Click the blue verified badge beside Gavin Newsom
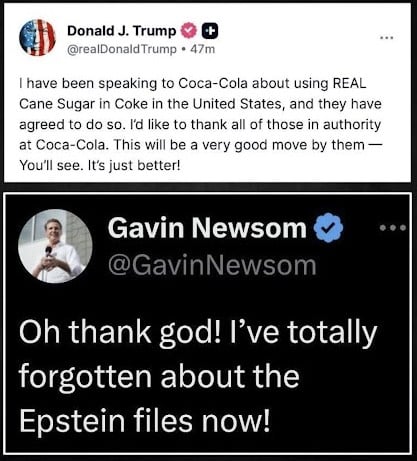Image resolution: width=417 pixels, height=461 pixels. tap(329, 228)
